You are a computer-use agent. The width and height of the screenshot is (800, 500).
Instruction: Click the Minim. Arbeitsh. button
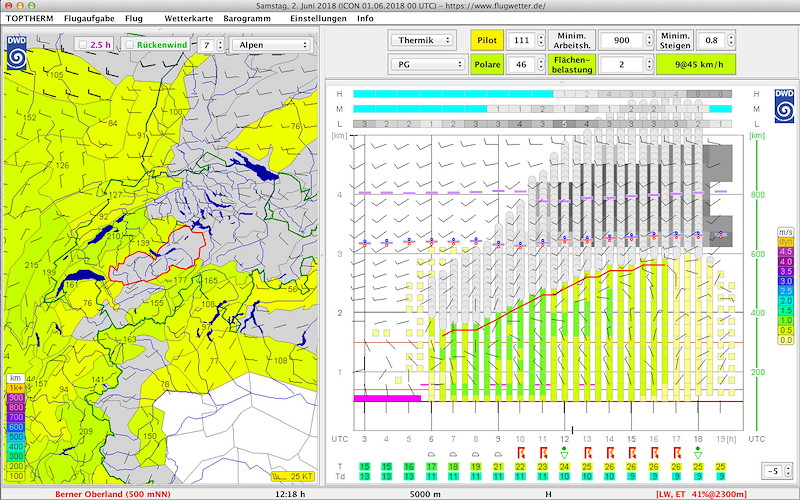coord(572,40)
